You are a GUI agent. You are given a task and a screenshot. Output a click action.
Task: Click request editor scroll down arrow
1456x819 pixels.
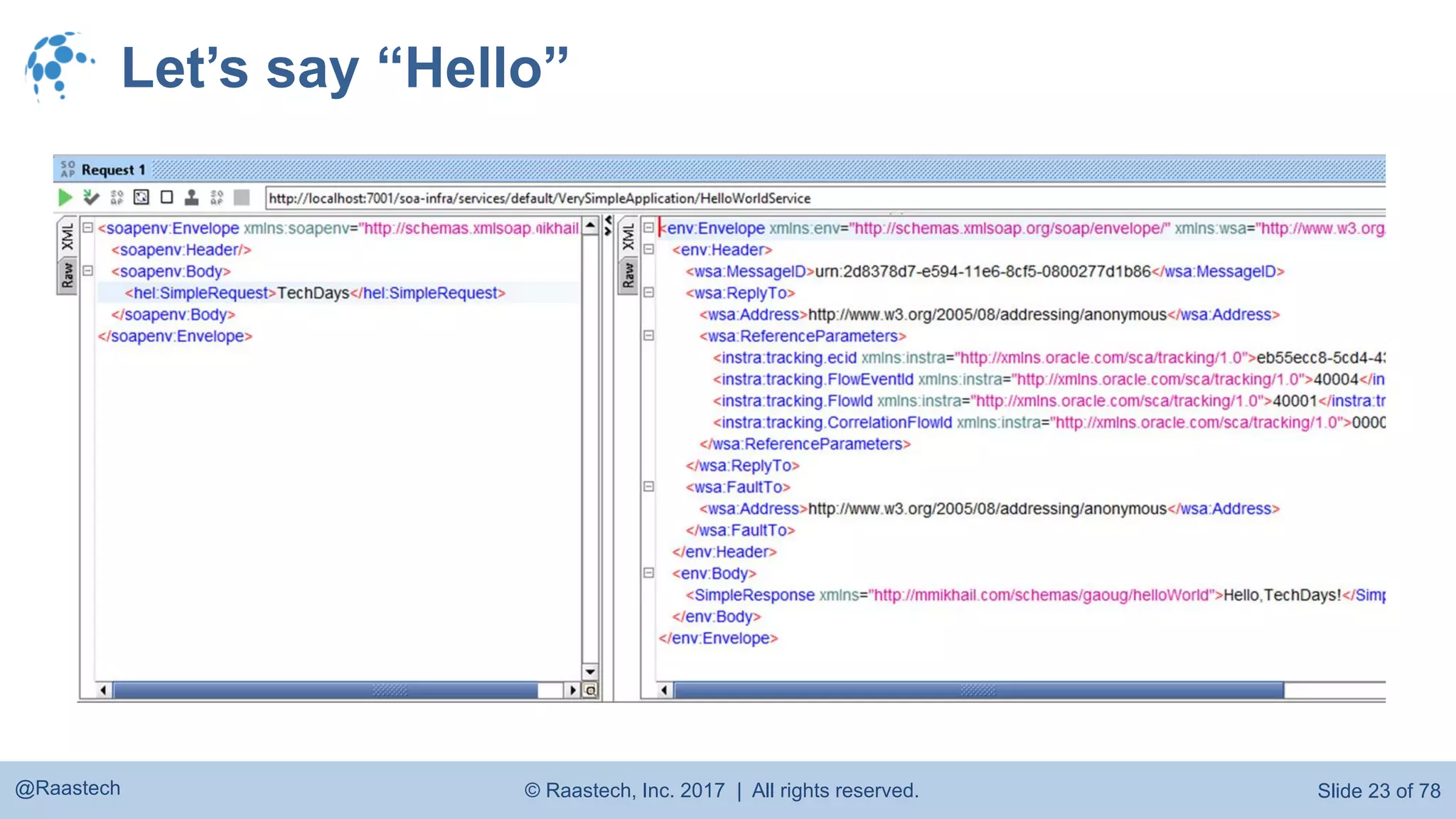(x=590, y=672)
